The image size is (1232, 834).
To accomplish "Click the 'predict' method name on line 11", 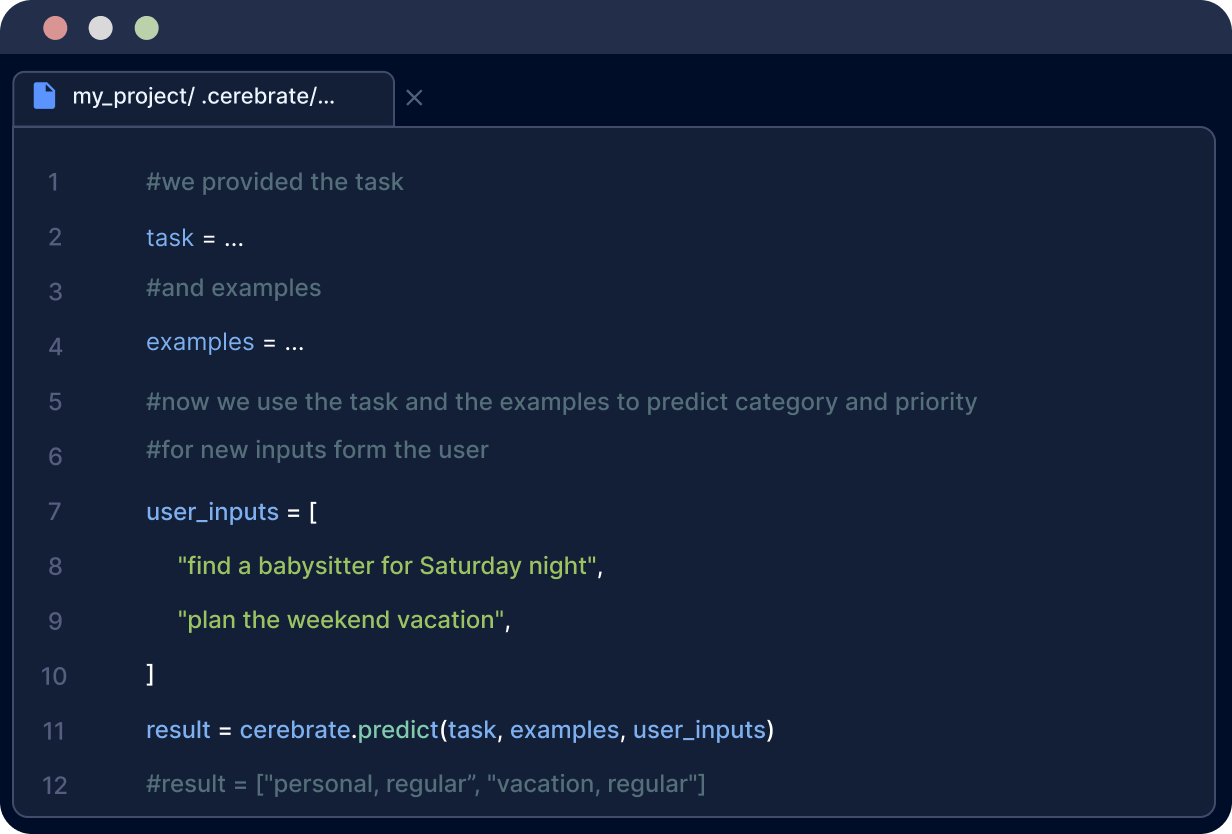I will (398, 730).
